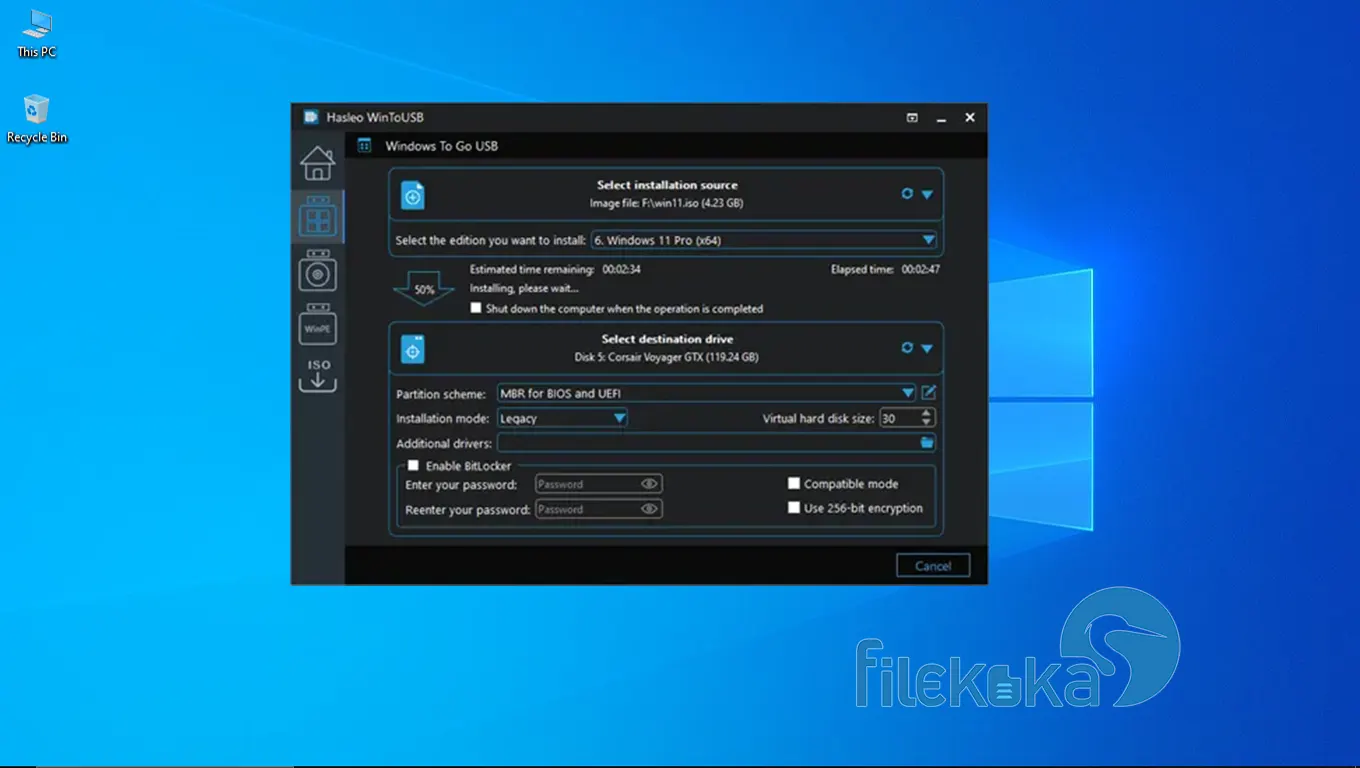Click the destination drive target icon

pyautogui.click(x=413, y=349)
